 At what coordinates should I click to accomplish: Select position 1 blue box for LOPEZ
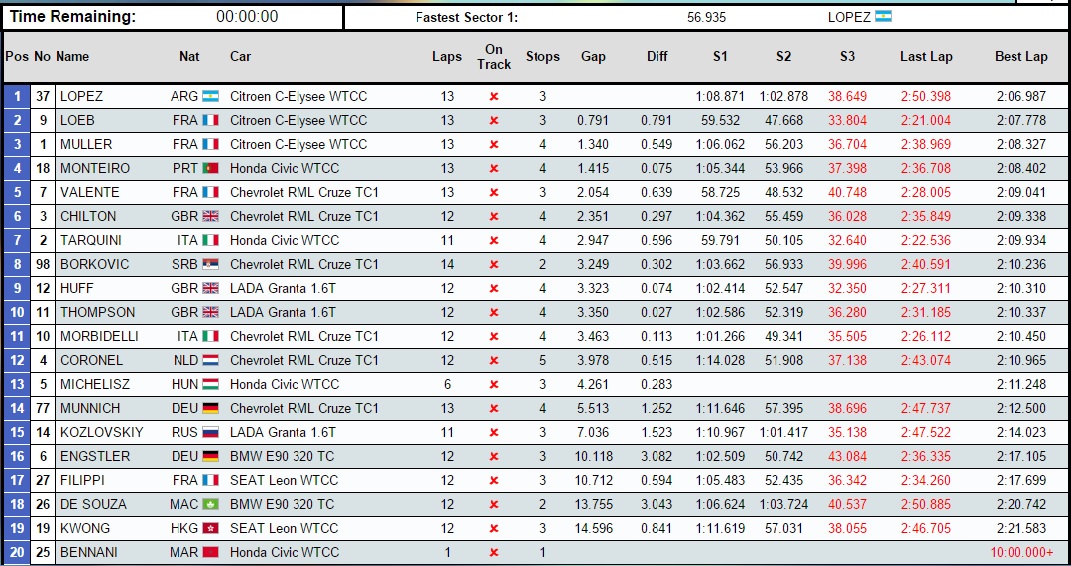pos(17,96)
